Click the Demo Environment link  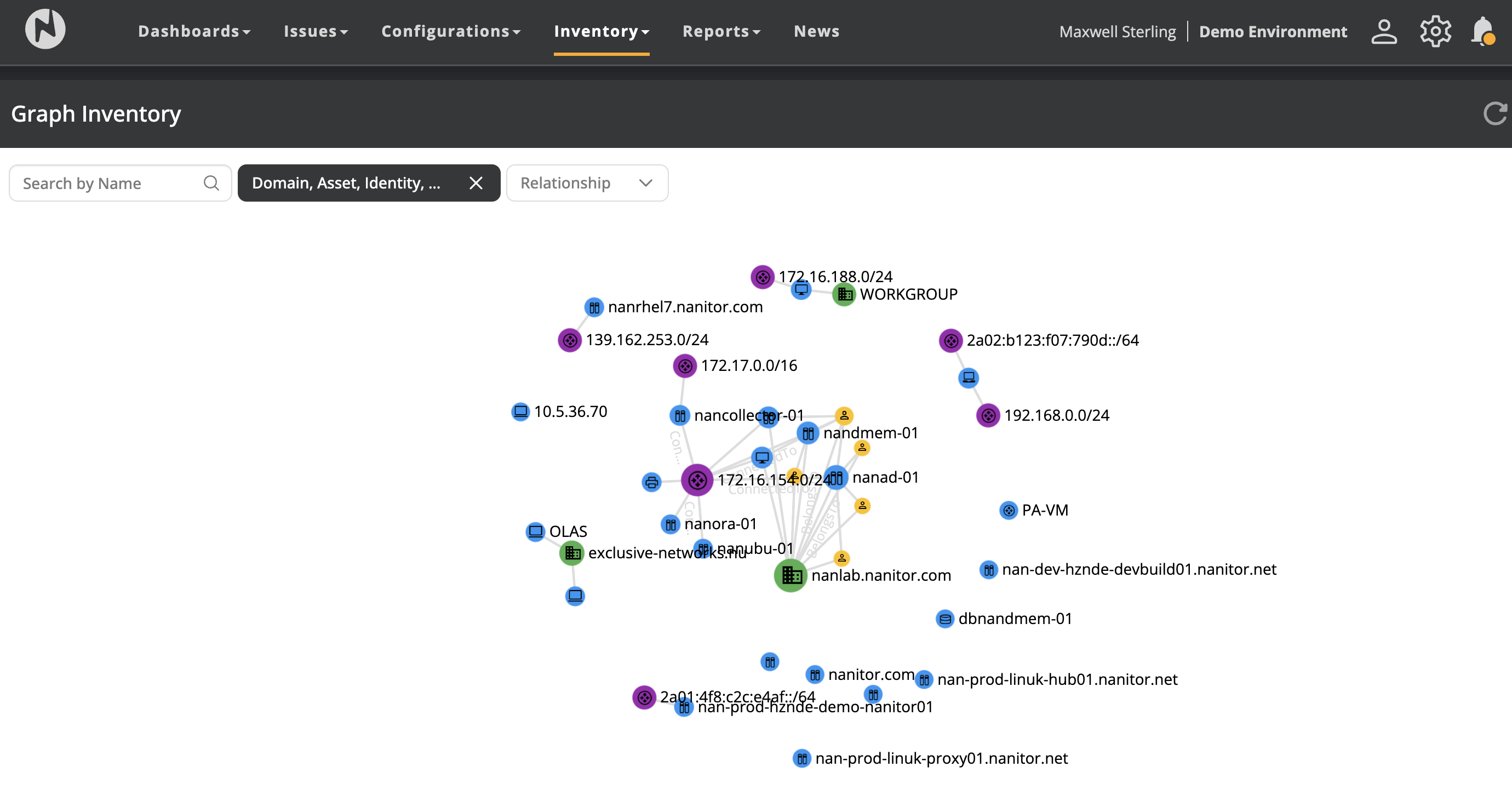(1273, 32)
